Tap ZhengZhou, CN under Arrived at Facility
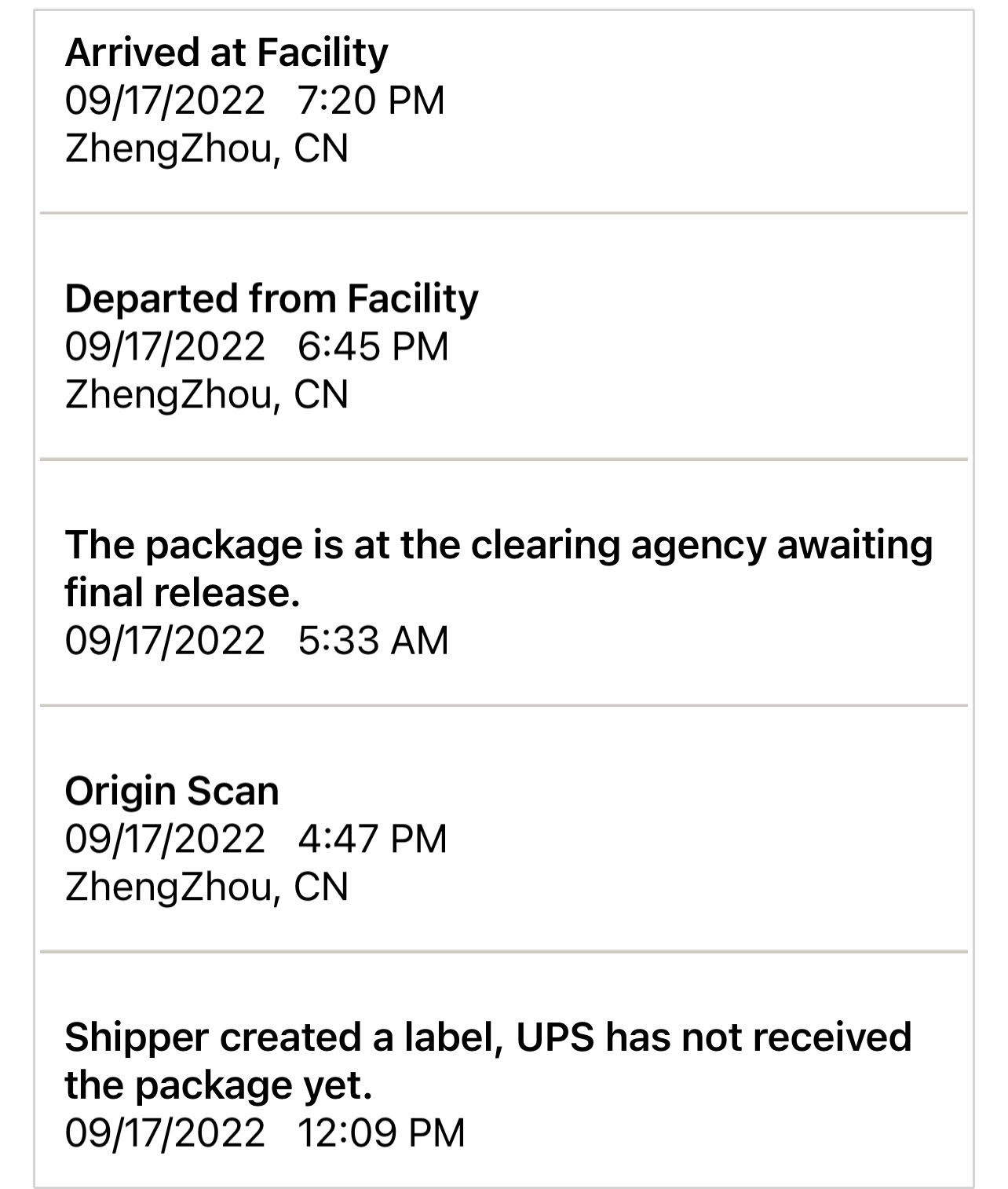The height and width of the screenshot is (1189, 1008). coord(206,148)
